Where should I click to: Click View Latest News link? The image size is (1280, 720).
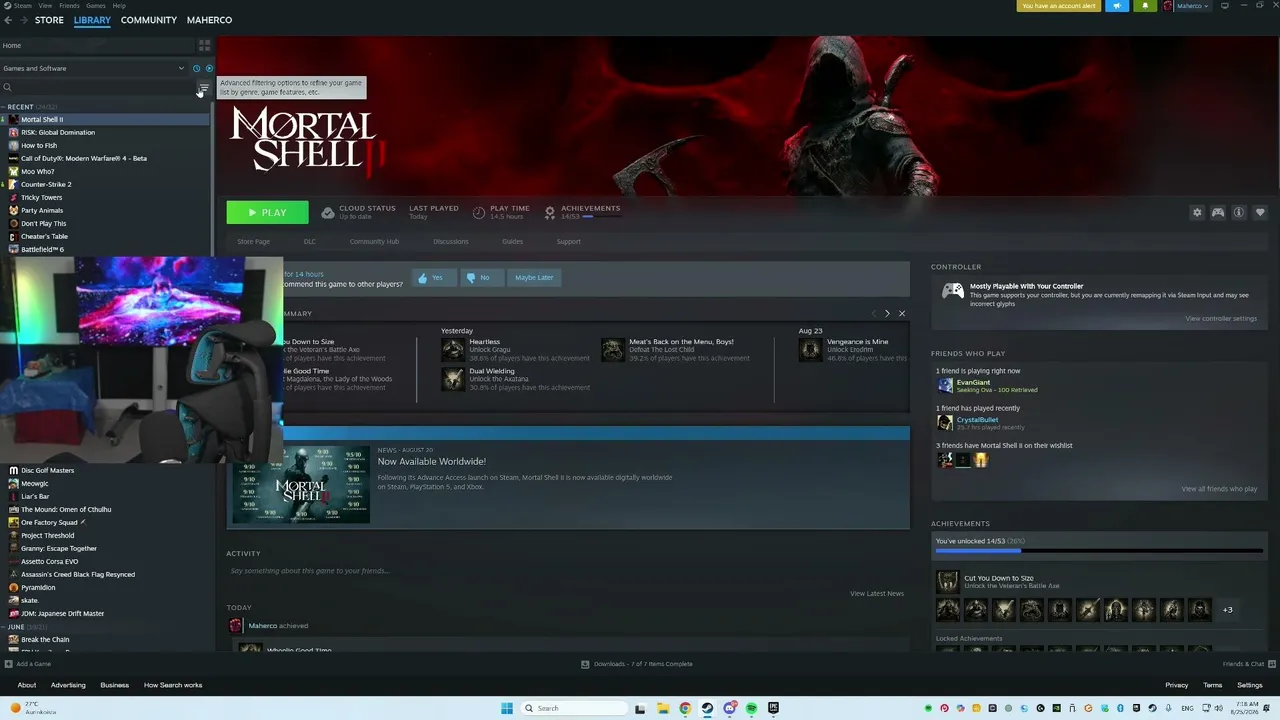(877, 594)
